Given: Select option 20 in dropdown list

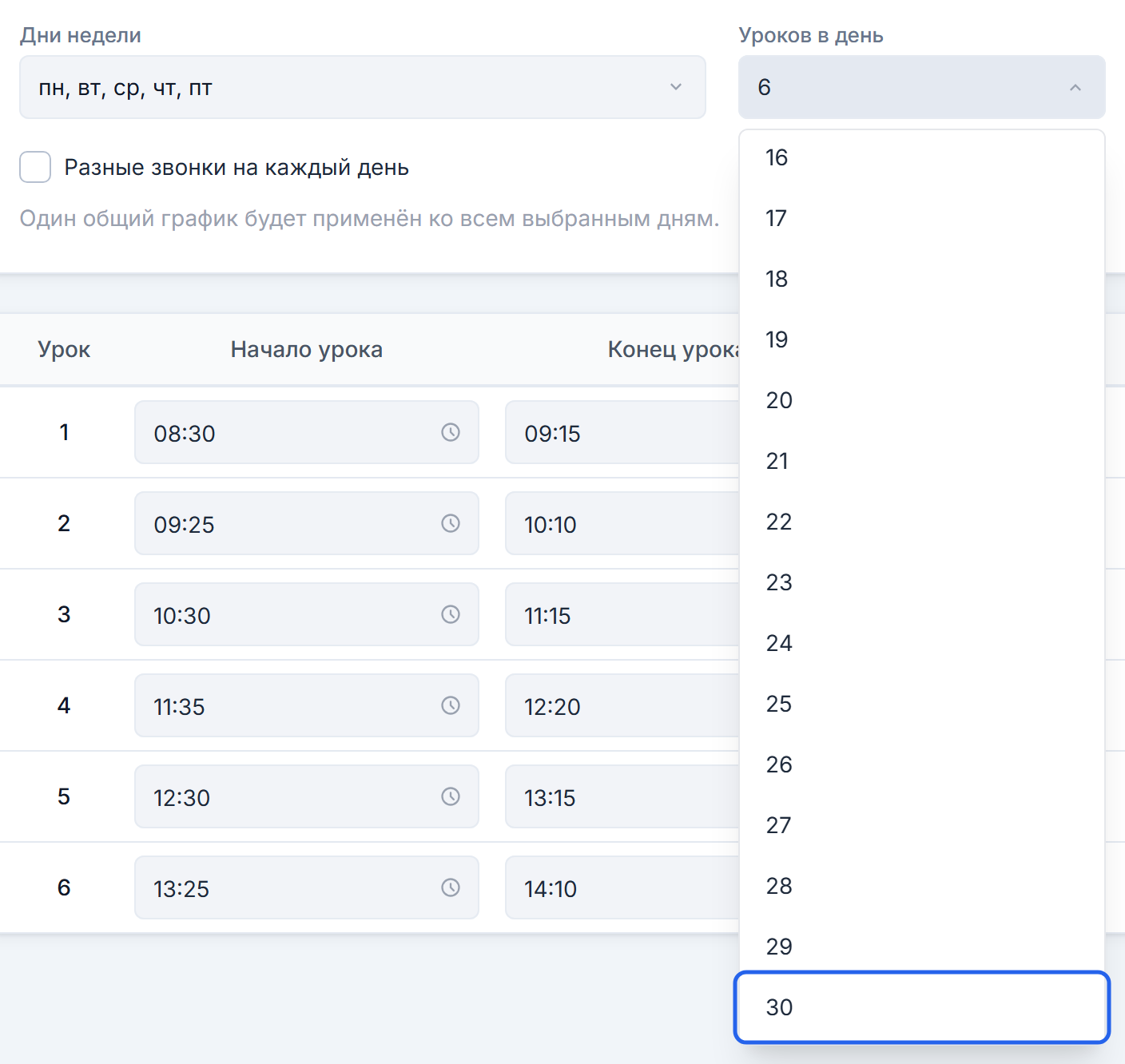Looking at the screenshot, I should pos(922,400).
